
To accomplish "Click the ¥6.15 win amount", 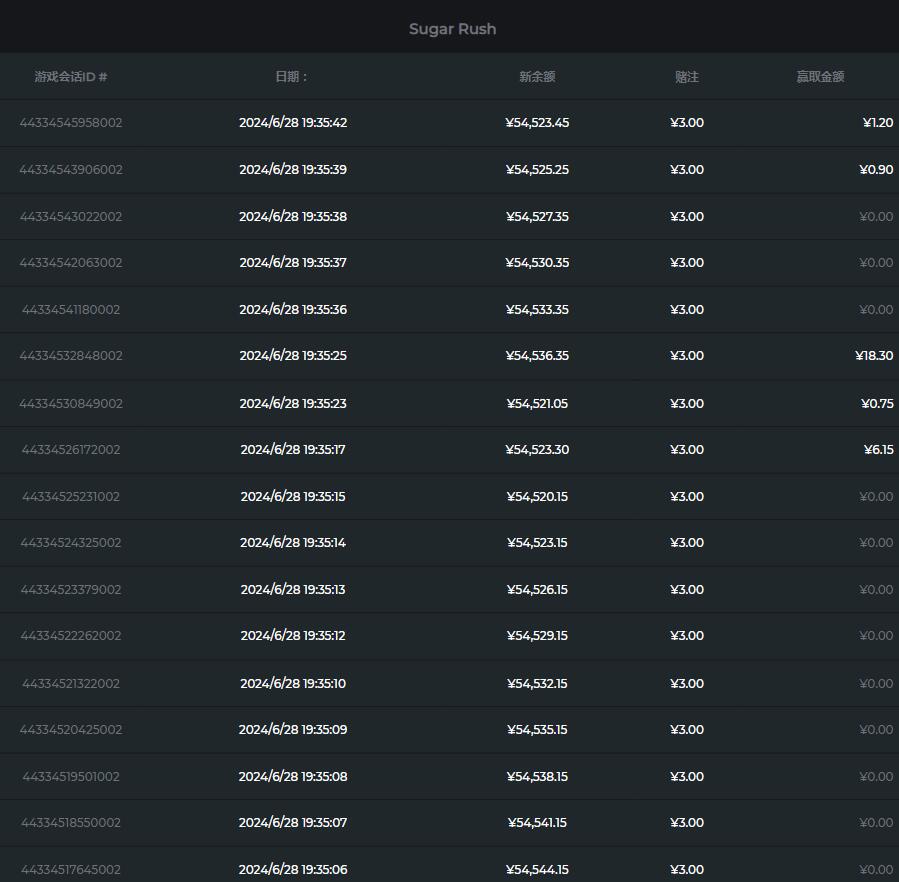I will [x=878, y=450].
